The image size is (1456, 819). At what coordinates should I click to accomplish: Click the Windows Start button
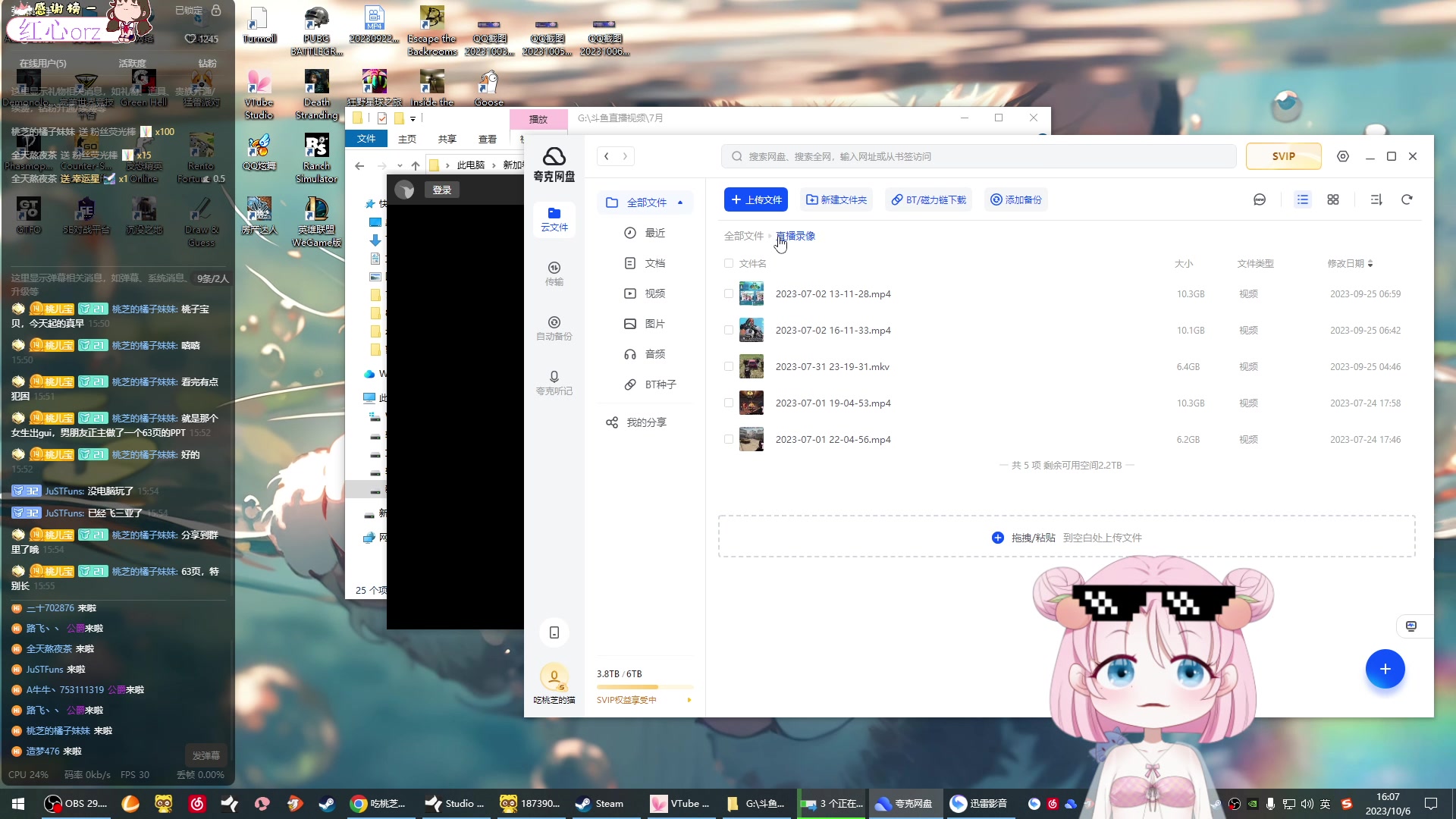(18, 804)
